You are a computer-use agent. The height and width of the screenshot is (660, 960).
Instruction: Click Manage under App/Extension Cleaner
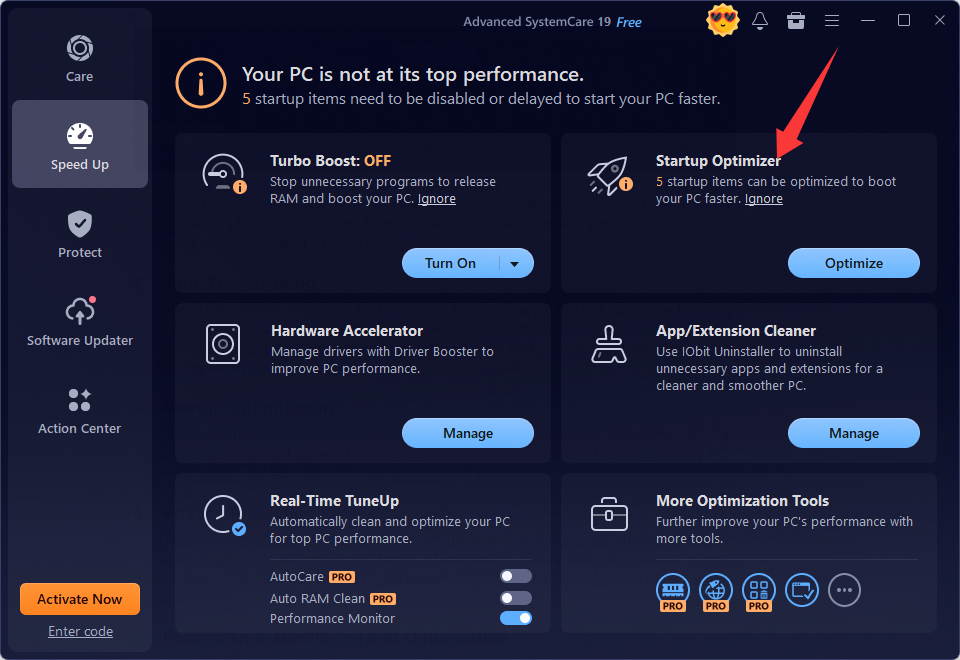coord(853,433)
